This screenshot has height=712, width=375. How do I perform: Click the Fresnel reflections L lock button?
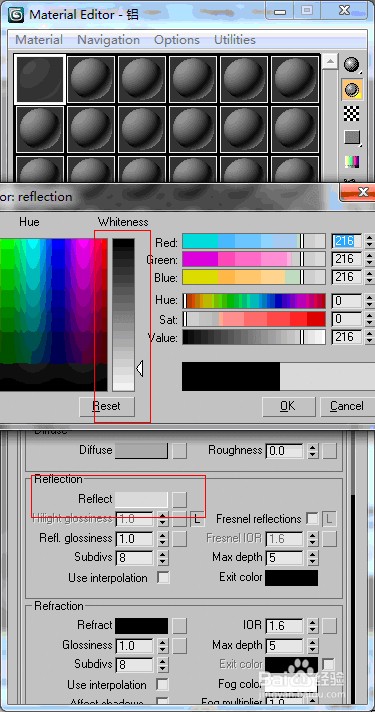[329, 519]
